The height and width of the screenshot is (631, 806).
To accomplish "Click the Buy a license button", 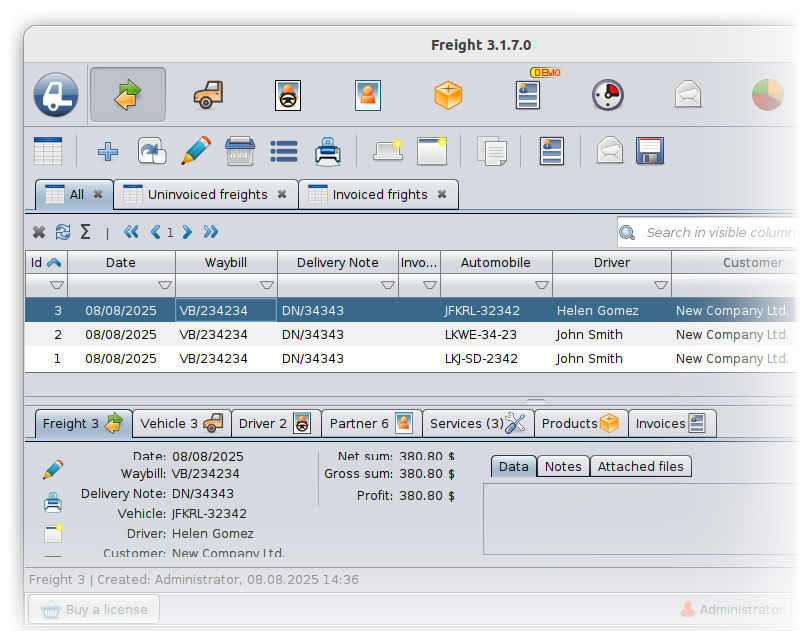I will [94, 609].
